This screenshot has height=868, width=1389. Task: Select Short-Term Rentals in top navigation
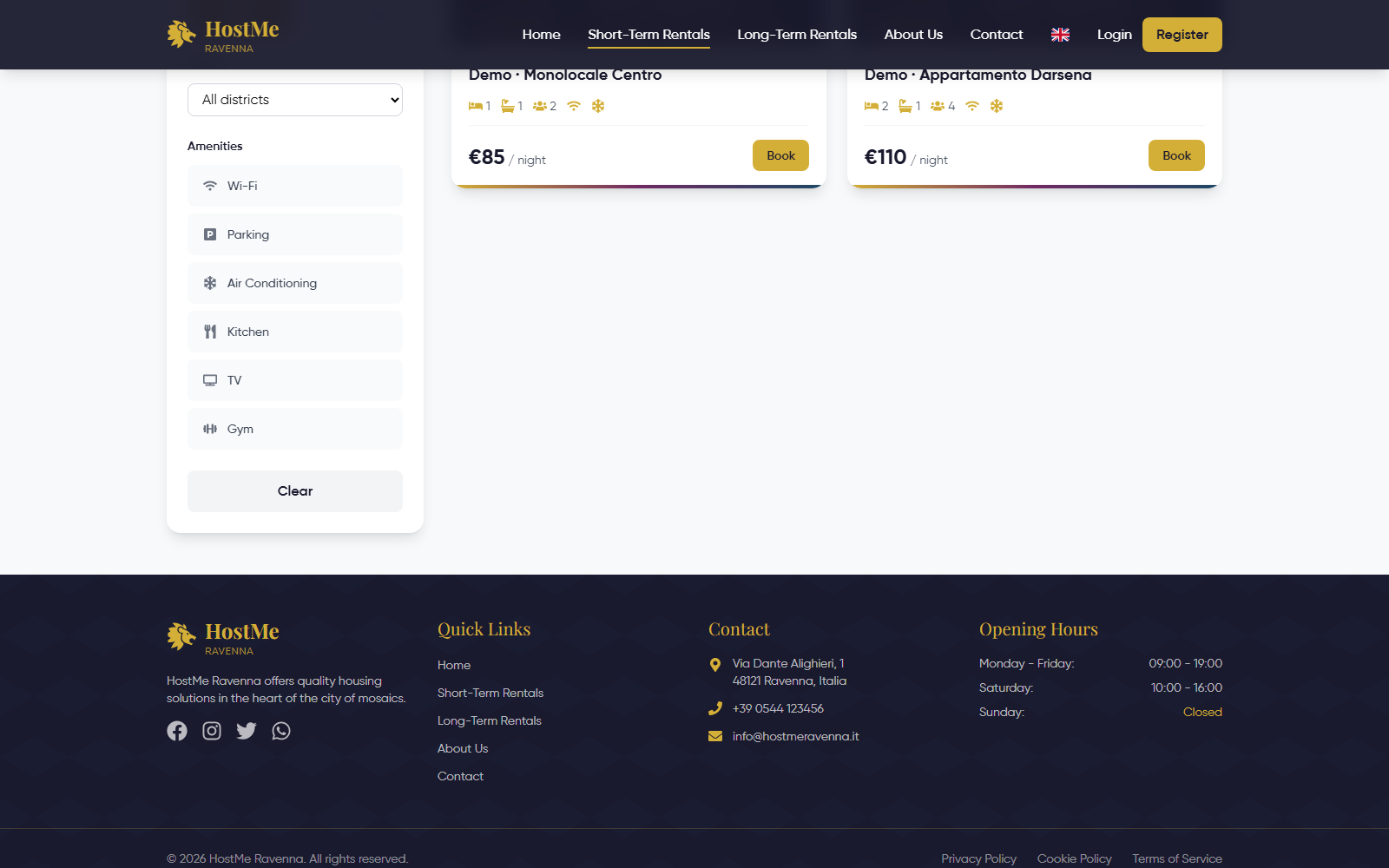(x=648, y=35)
